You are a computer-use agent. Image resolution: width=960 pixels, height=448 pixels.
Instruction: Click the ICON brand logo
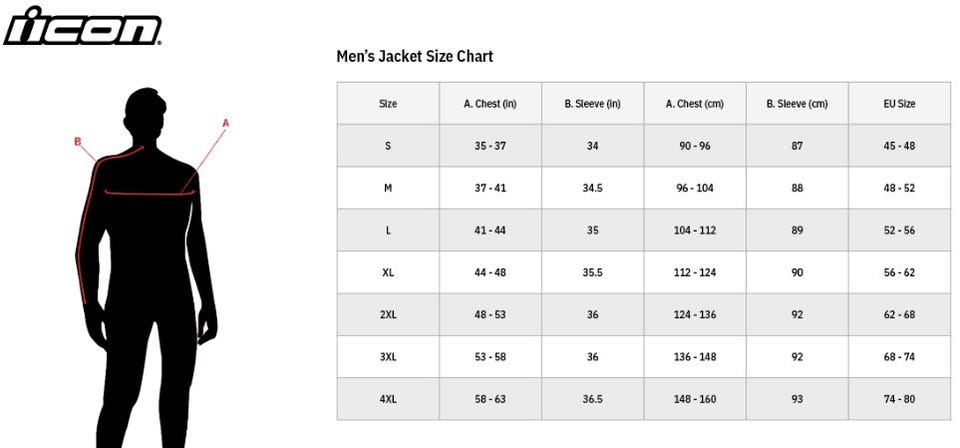(82, 27)
